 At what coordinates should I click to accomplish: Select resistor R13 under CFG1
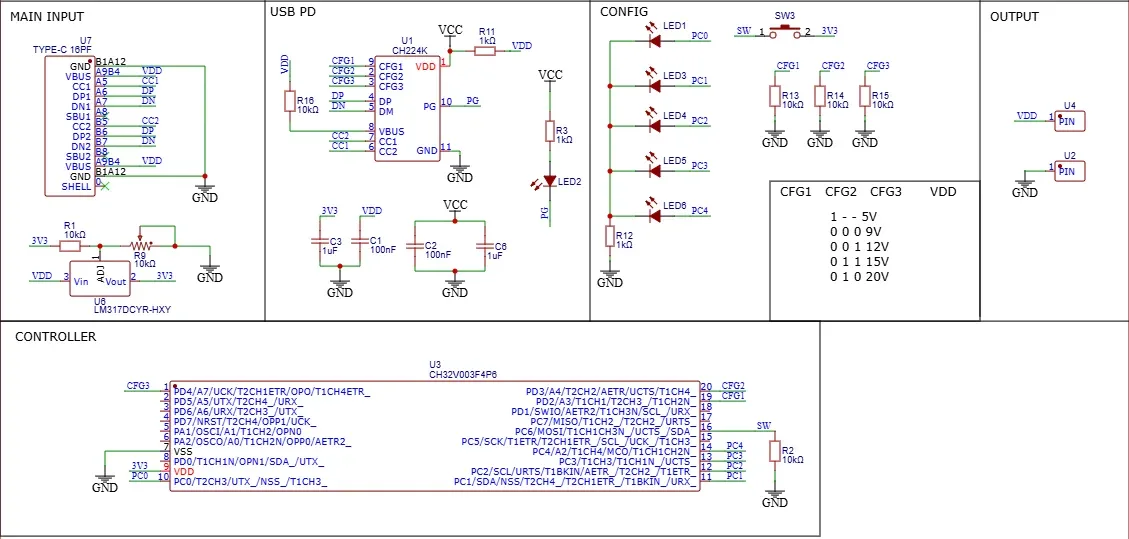tap(775, 96)
